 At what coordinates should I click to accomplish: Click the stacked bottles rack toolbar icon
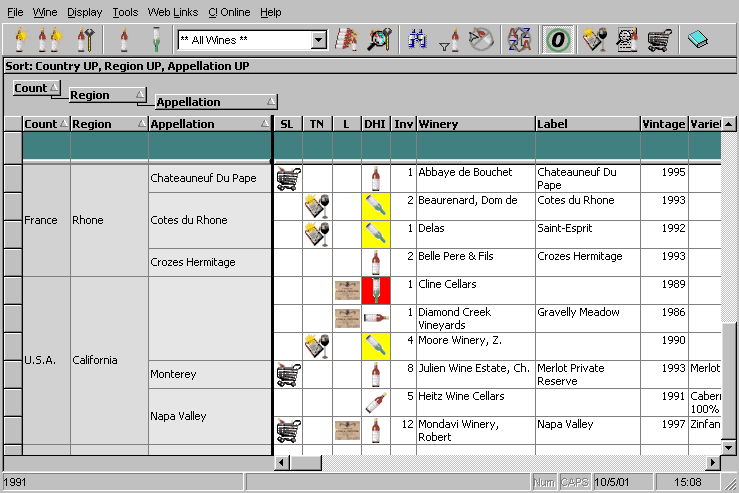tap(346, 40)
